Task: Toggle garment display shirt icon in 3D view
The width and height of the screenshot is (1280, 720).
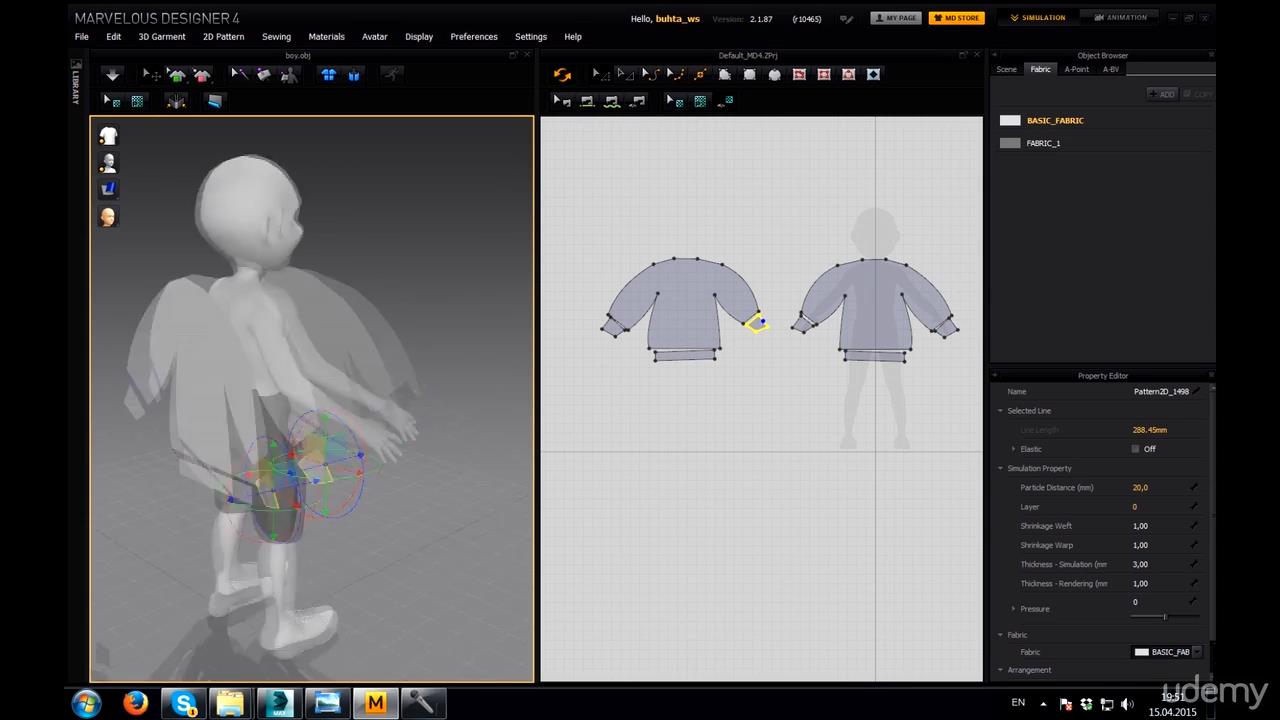Action: point(108,136)
